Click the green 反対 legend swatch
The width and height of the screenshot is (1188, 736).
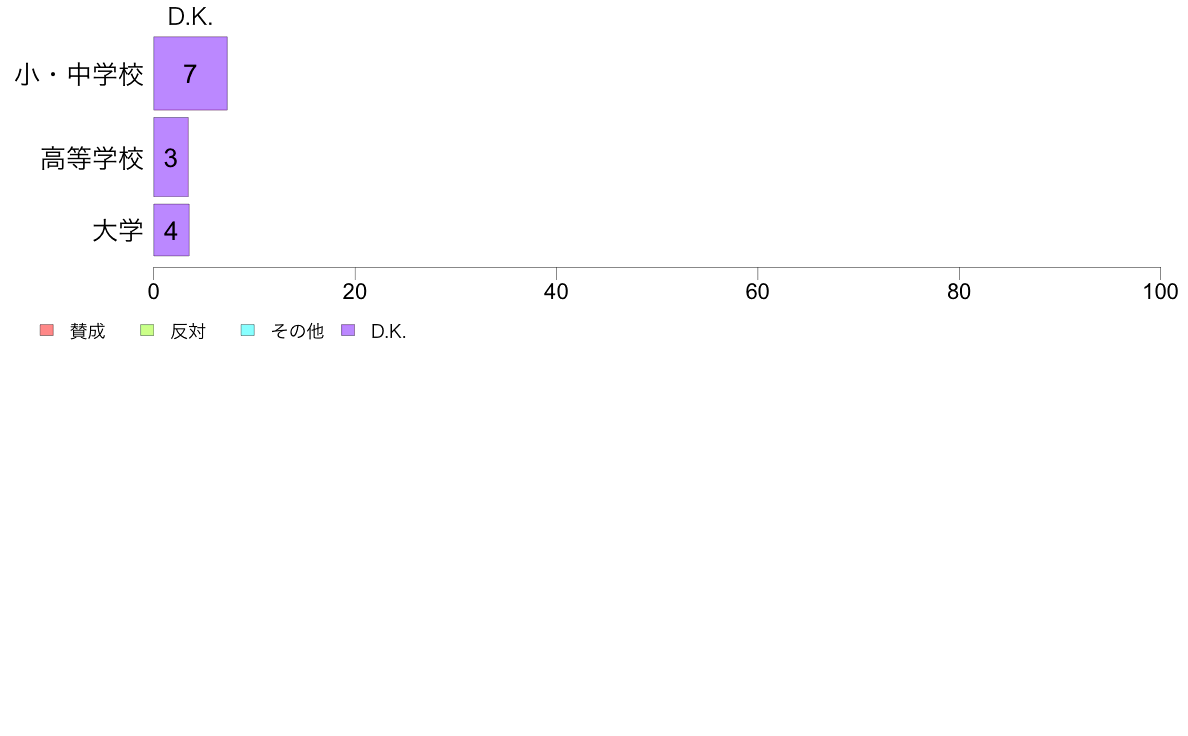147,330
